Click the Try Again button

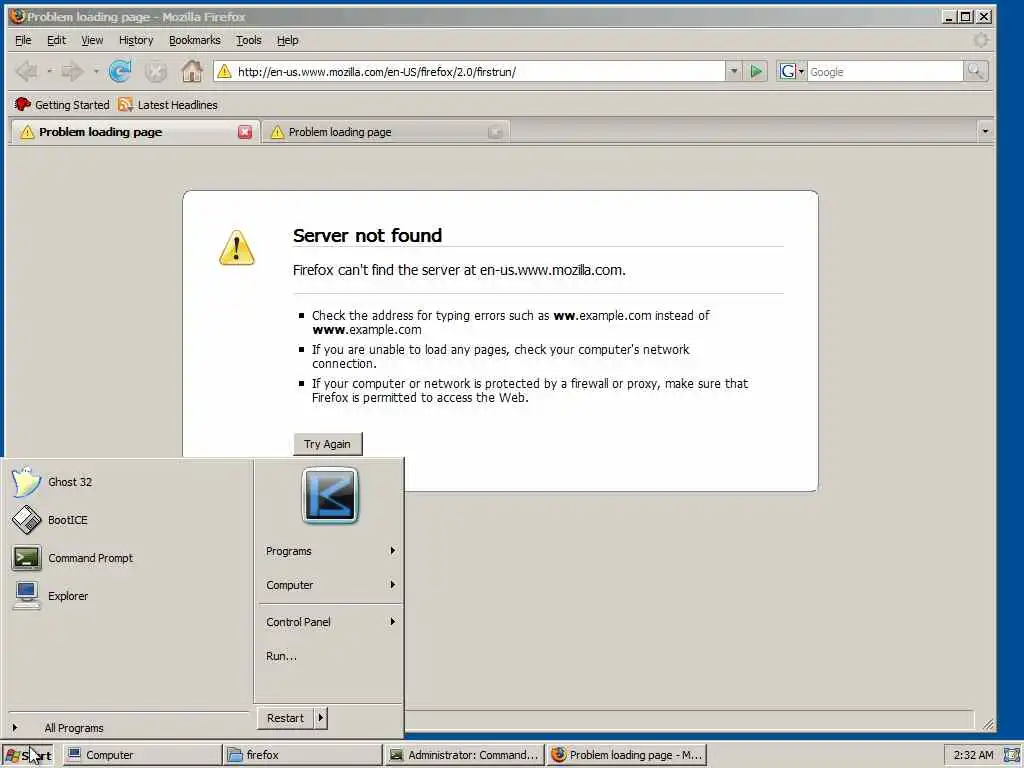tap(327, 444)
